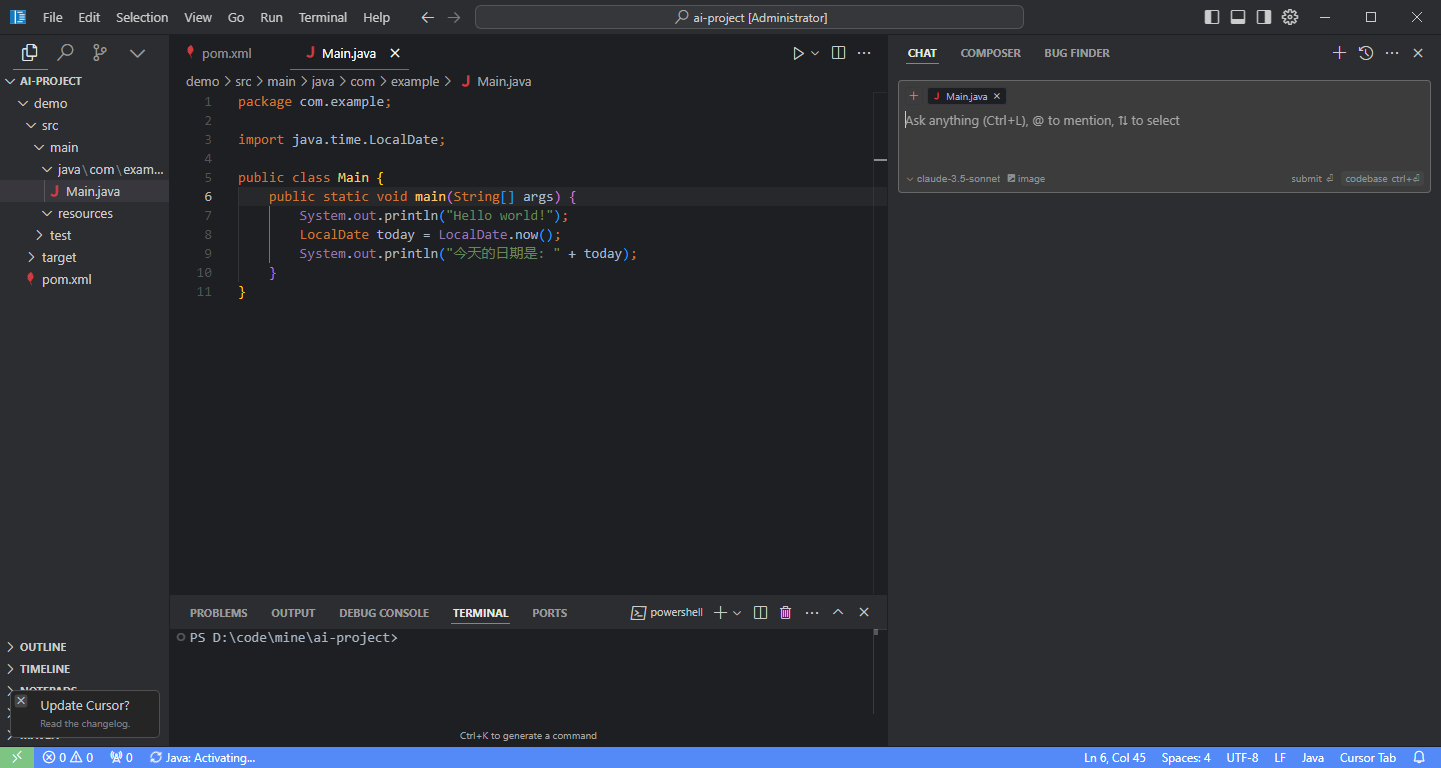Open chat panel more options ellipsis

[1392, 53]
